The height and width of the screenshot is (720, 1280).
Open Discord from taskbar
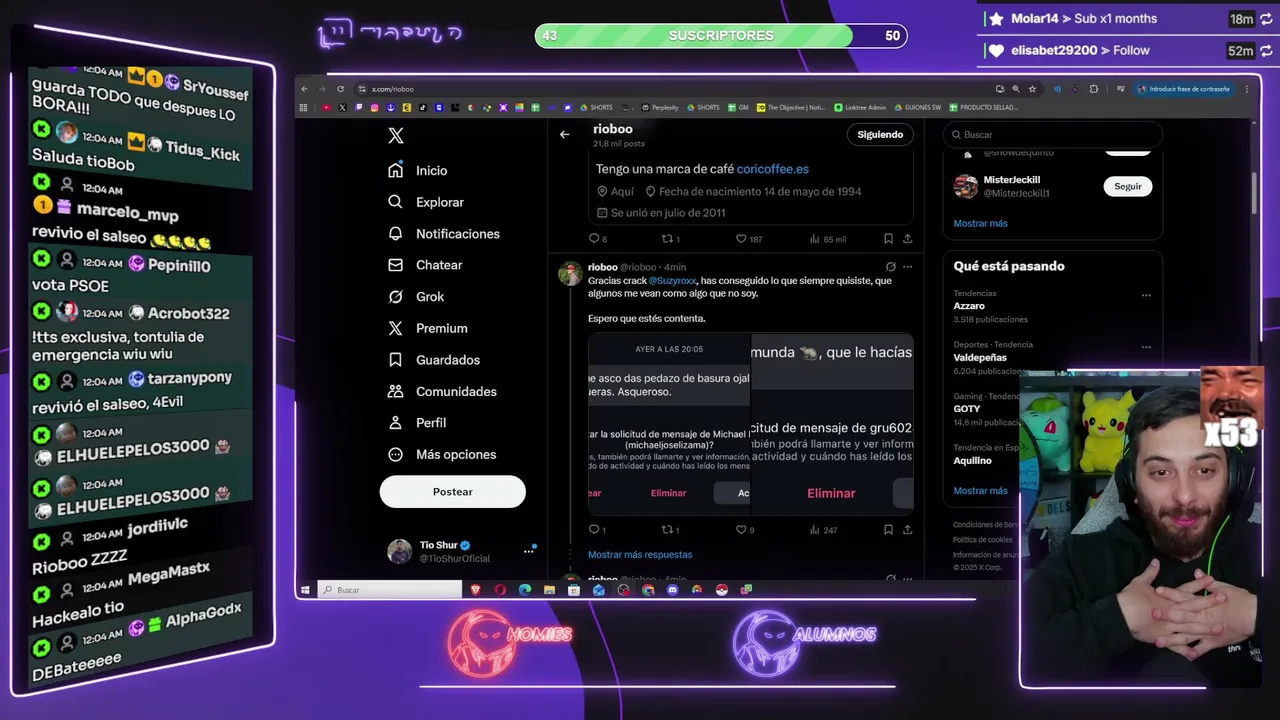point(672,590)
